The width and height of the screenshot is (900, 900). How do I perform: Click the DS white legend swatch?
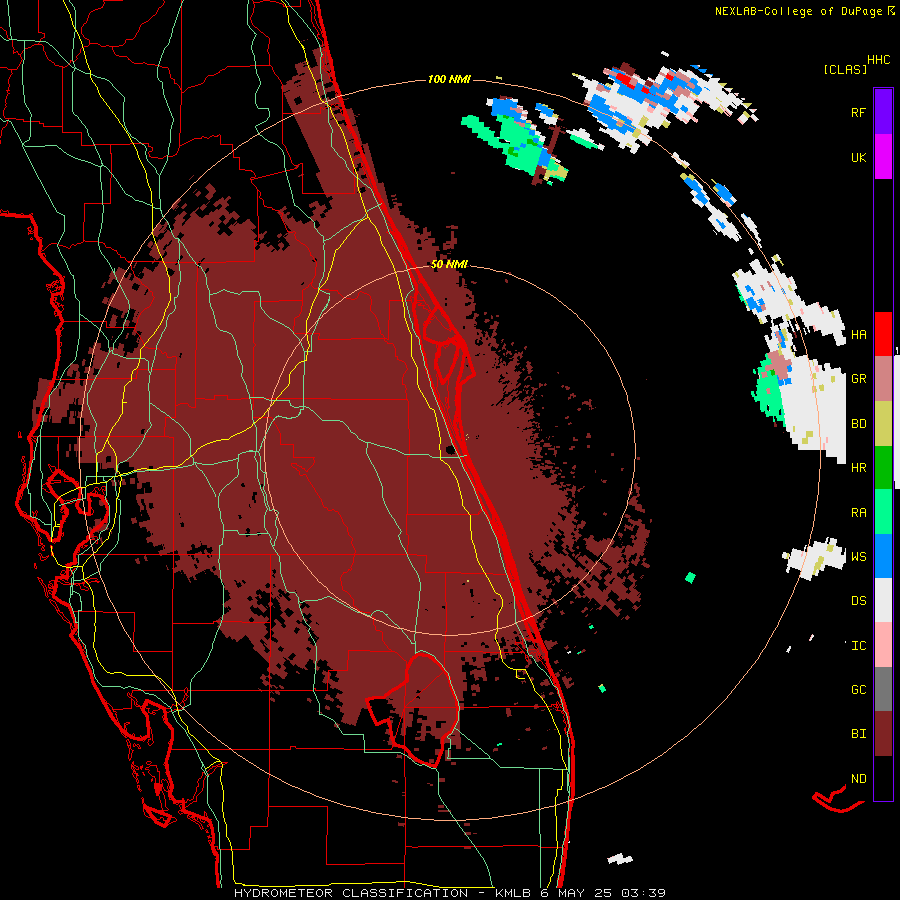click(883, 600)
